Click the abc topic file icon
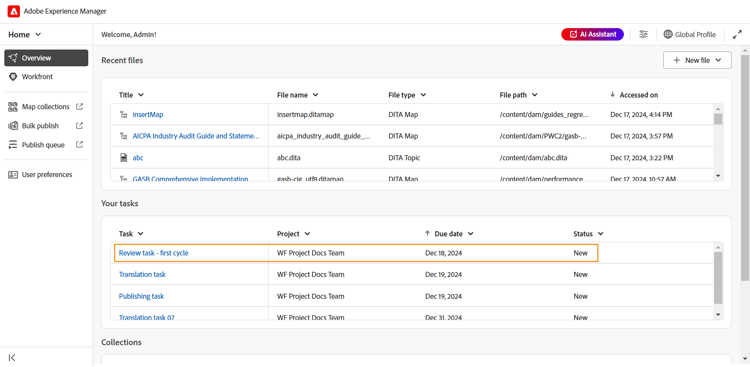 coord(124,157)
